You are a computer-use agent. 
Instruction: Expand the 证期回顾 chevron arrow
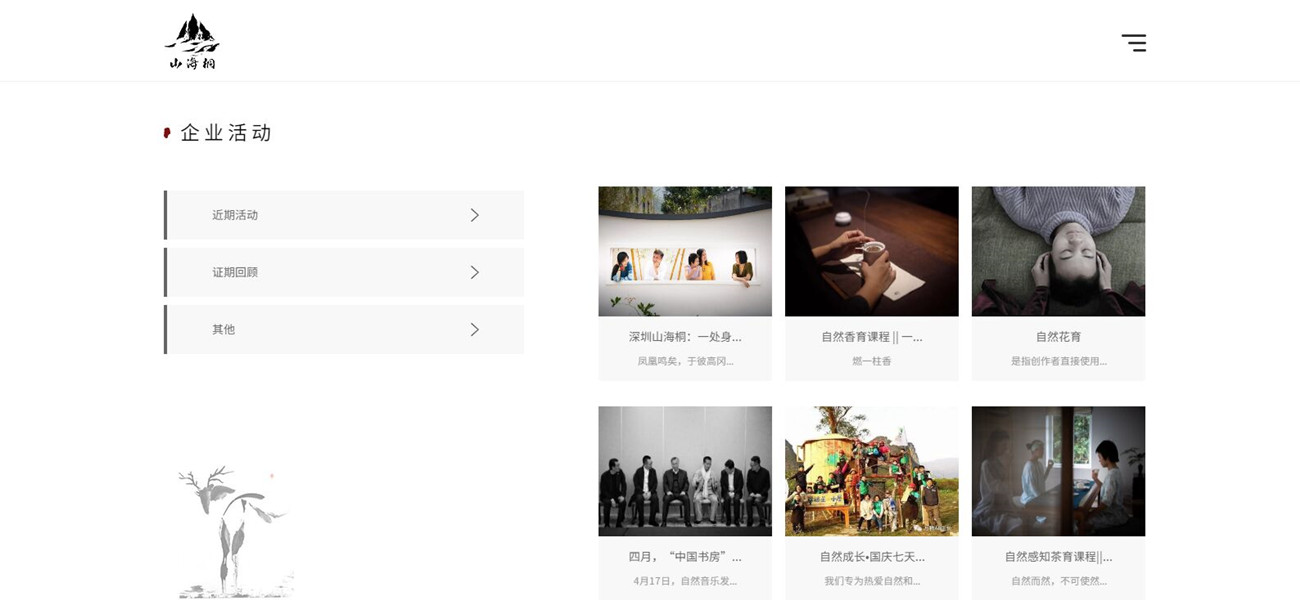tap(475, 272)
